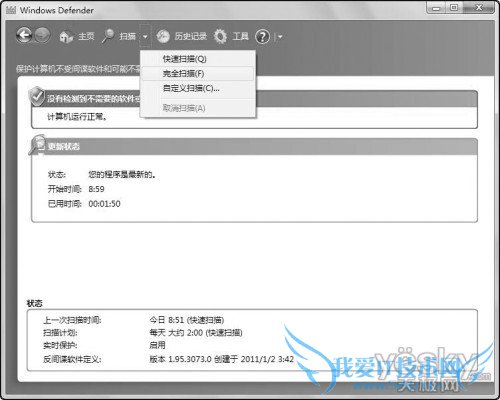Click the elapsed time value 00:01:50

(x=104, y=204)
